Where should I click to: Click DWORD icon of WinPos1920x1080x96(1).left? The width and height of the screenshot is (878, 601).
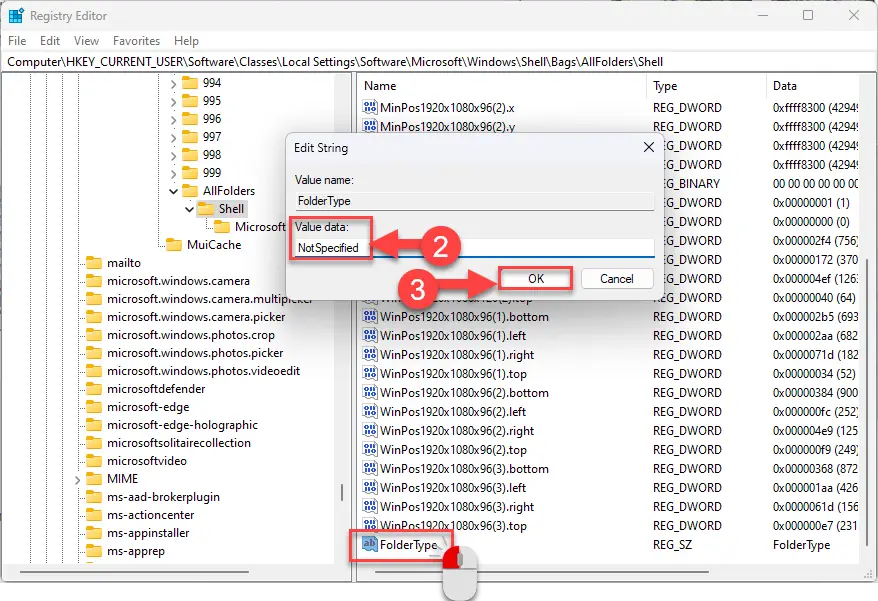point(370,336)
